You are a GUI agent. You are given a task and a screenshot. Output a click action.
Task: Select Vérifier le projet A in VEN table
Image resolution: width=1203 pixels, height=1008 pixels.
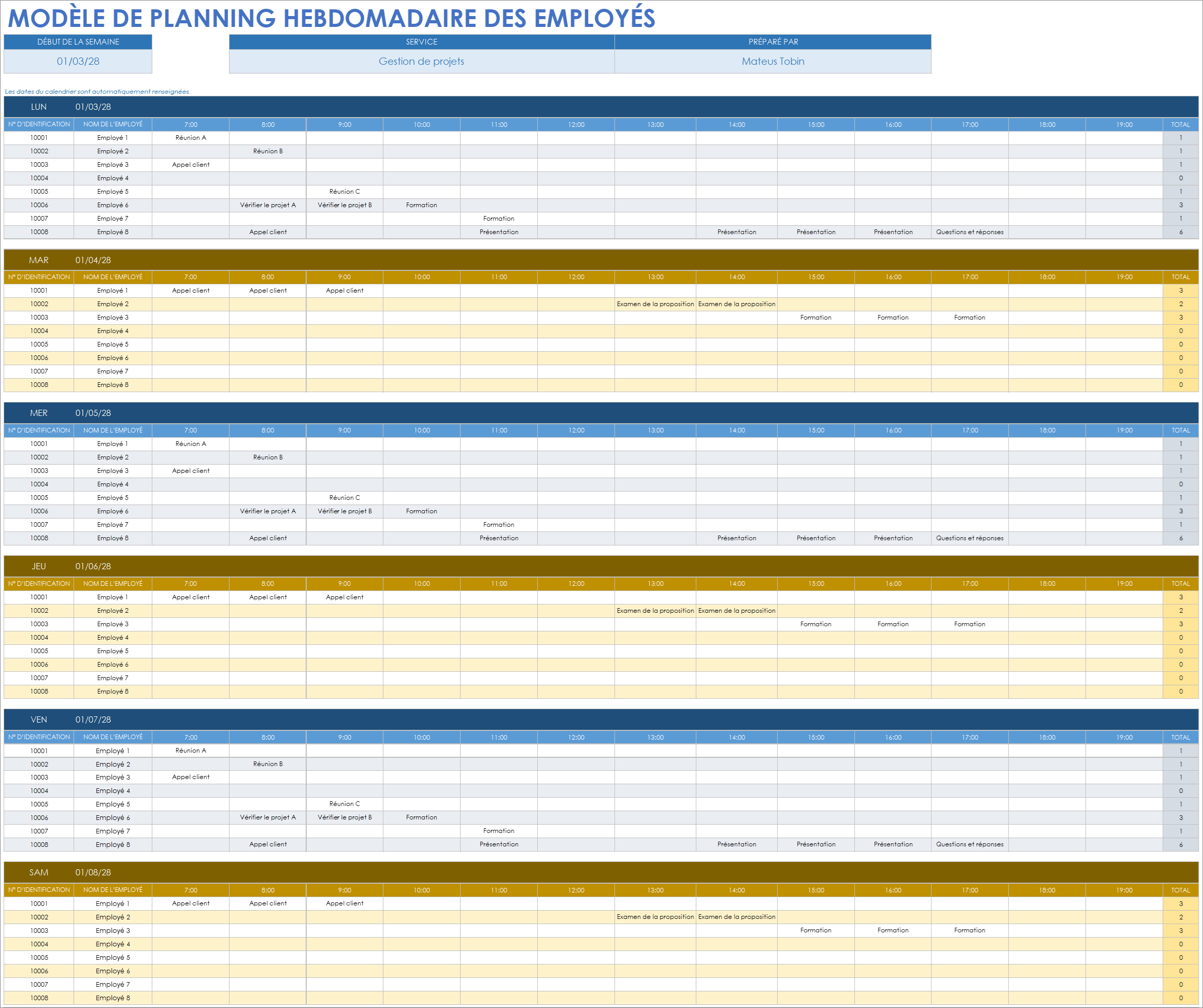tap(268, 818)
